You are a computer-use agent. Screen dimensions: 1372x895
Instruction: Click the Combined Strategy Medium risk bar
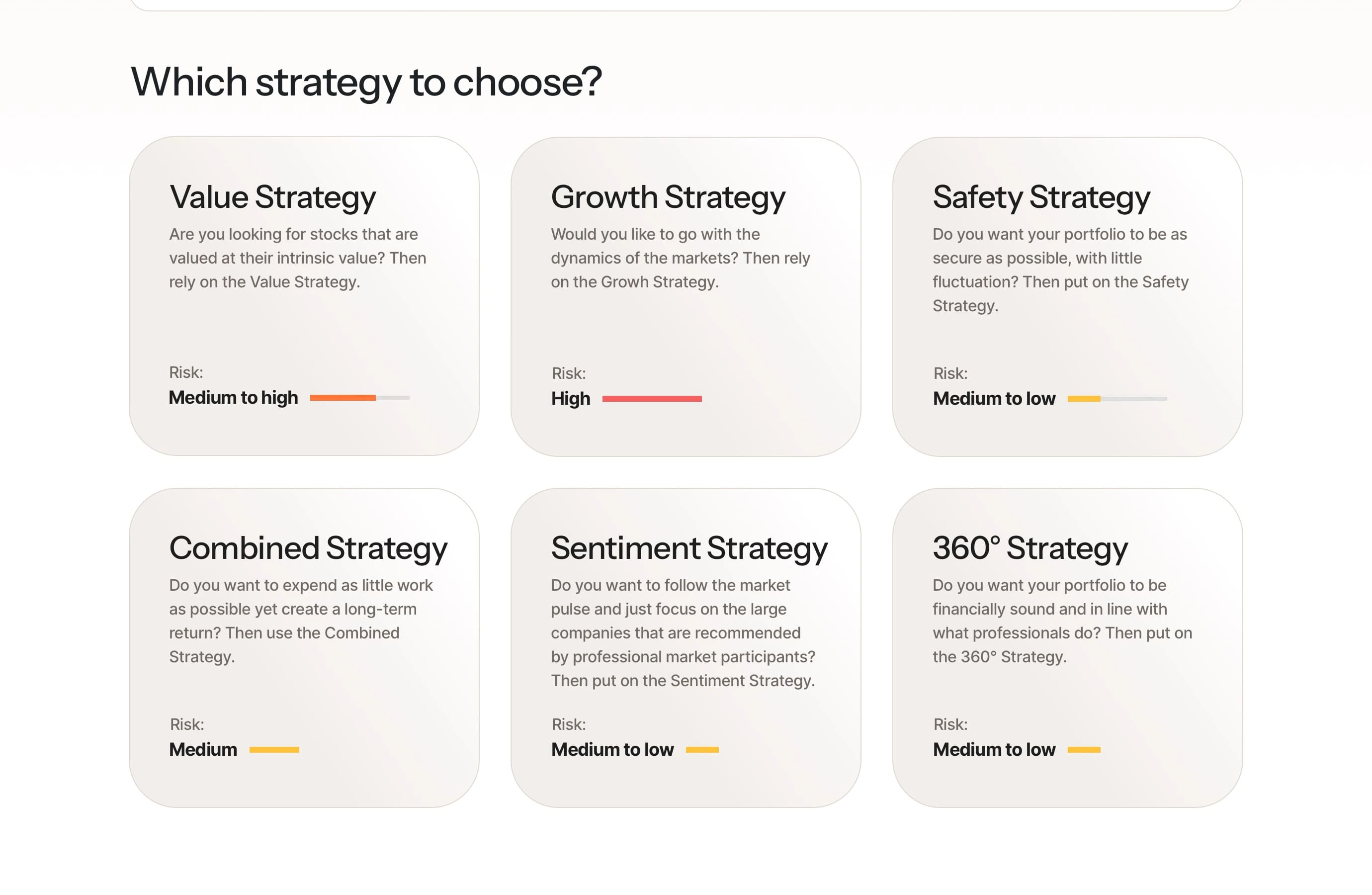click(x=274, y=750)
